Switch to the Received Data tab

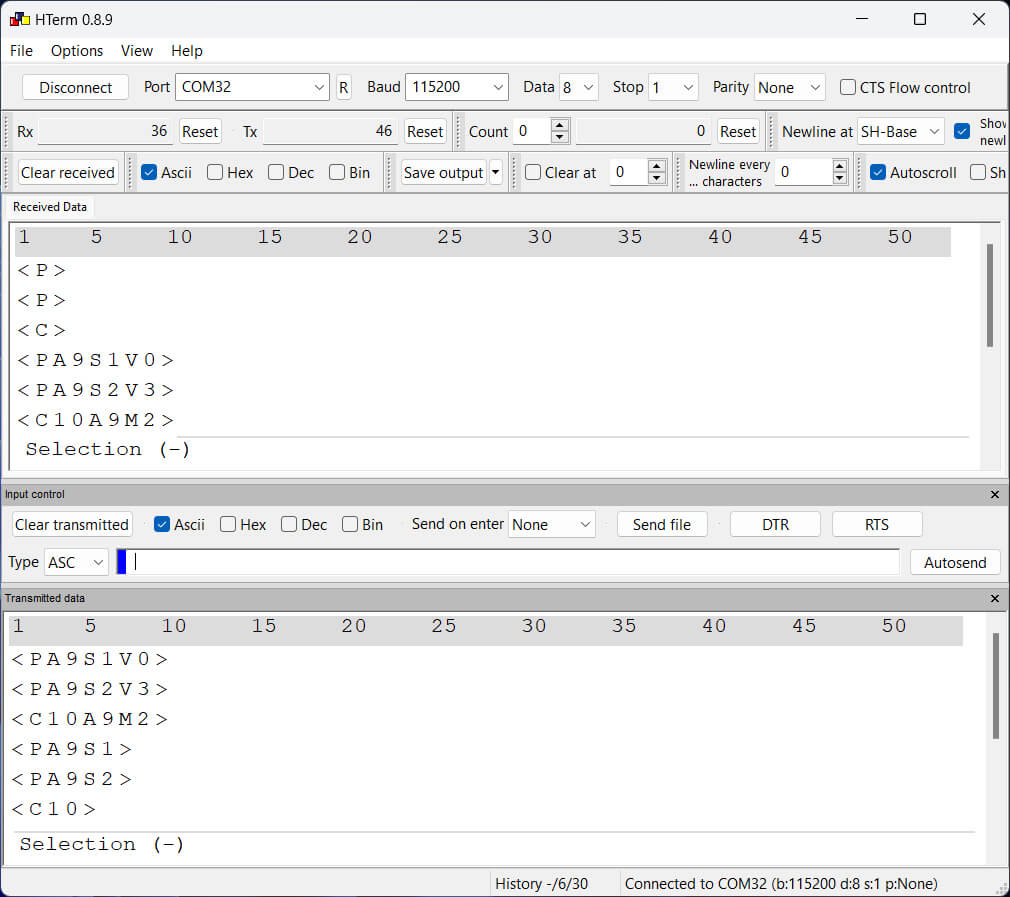click(x=50, y=207)
